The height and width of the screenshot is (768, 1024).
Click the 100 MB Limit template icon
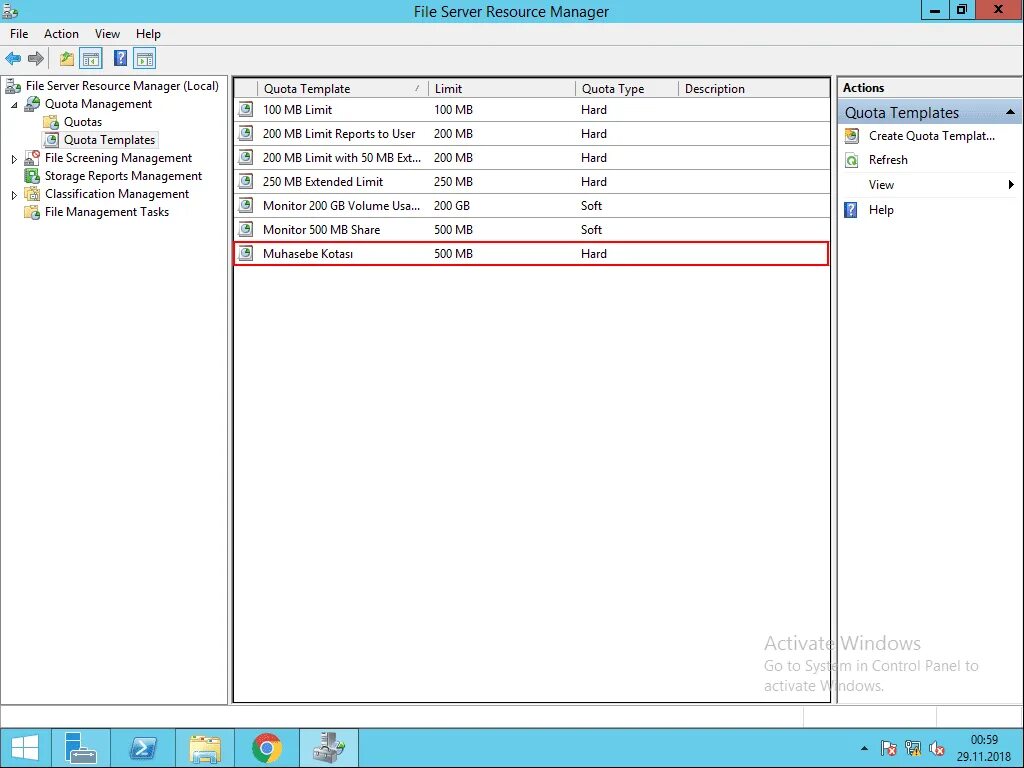(246, 109)
